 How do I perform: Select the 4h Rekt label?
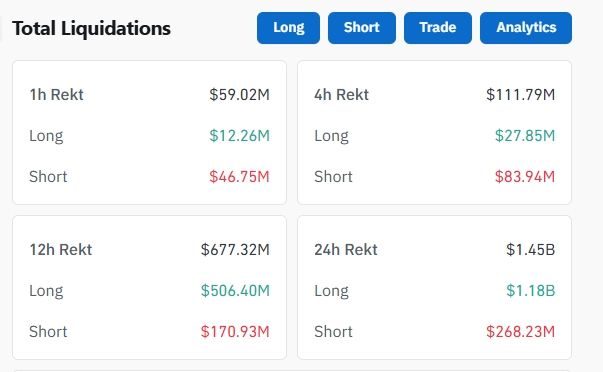click(341, 95)
